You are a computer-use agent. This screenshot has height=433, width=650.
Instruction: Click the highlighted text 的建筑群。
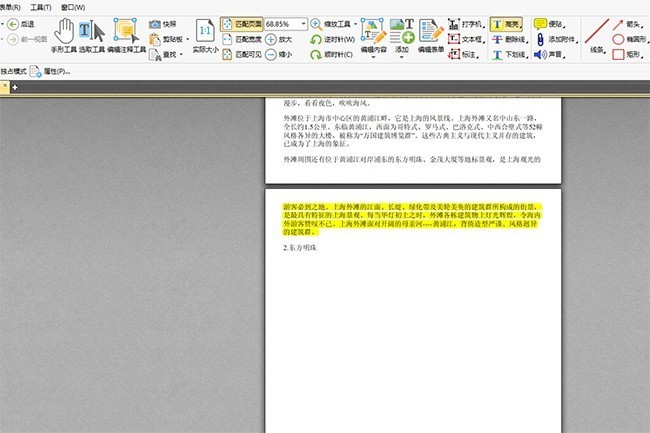coord(301,232)
